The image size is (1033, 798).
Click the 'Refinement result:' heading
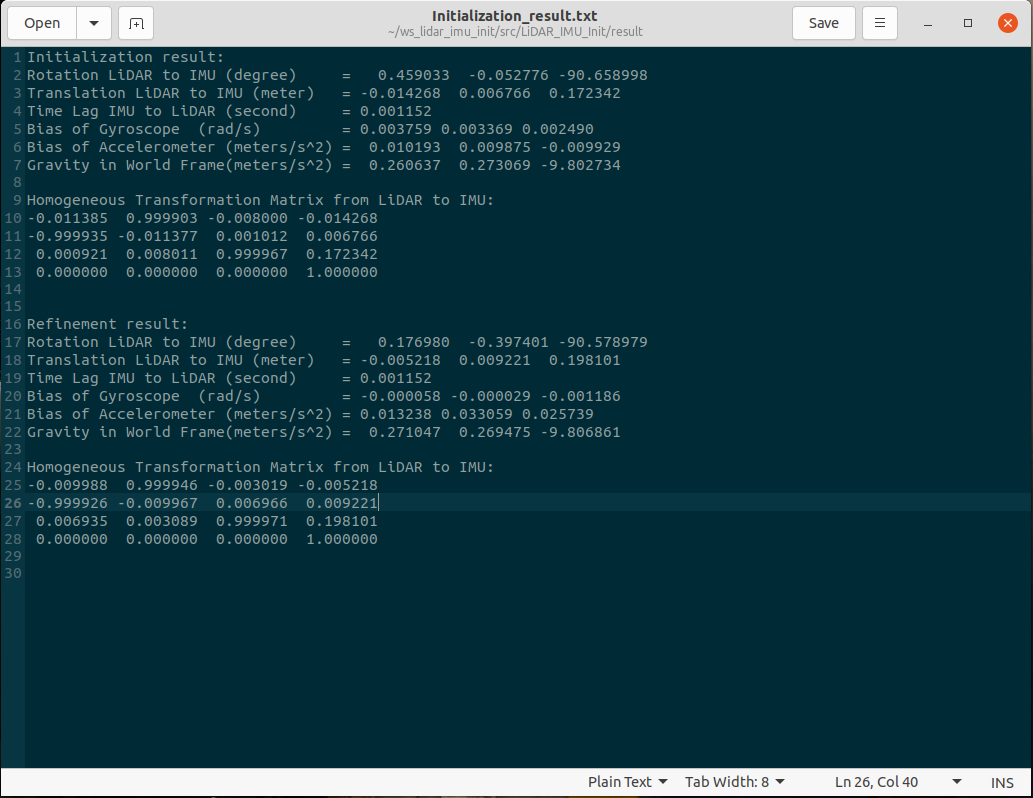pos(107,324)
